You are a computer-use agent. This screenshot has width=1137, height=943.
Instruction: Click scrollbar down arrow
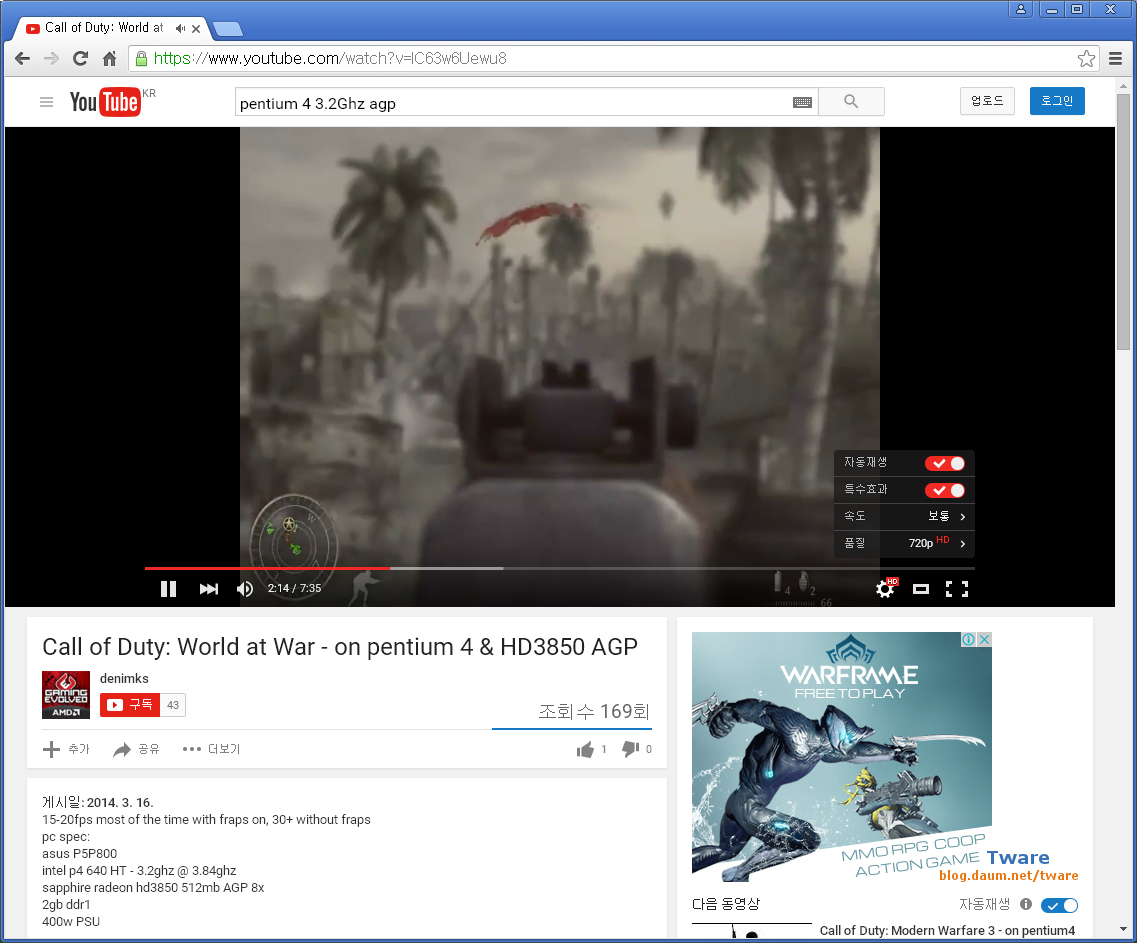tap(1123, 928)
